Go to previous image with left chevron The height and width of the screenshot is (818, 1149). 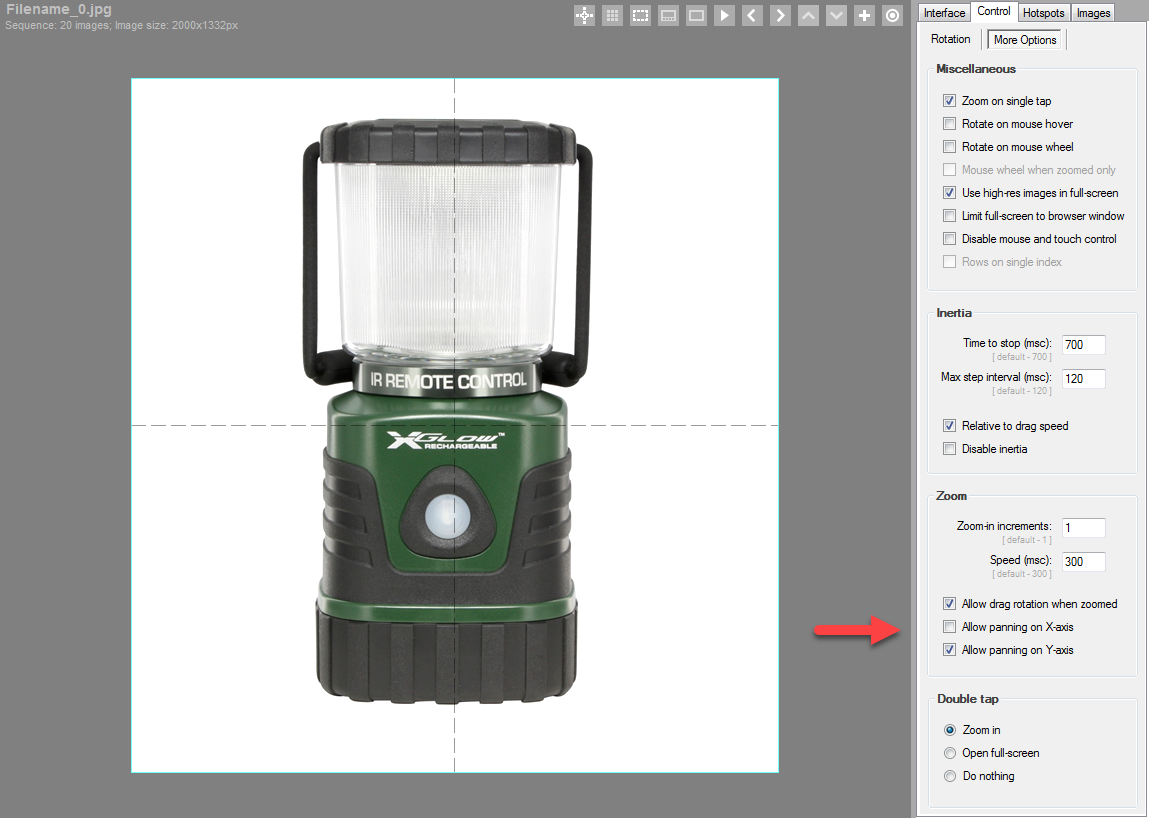(752, 15)
